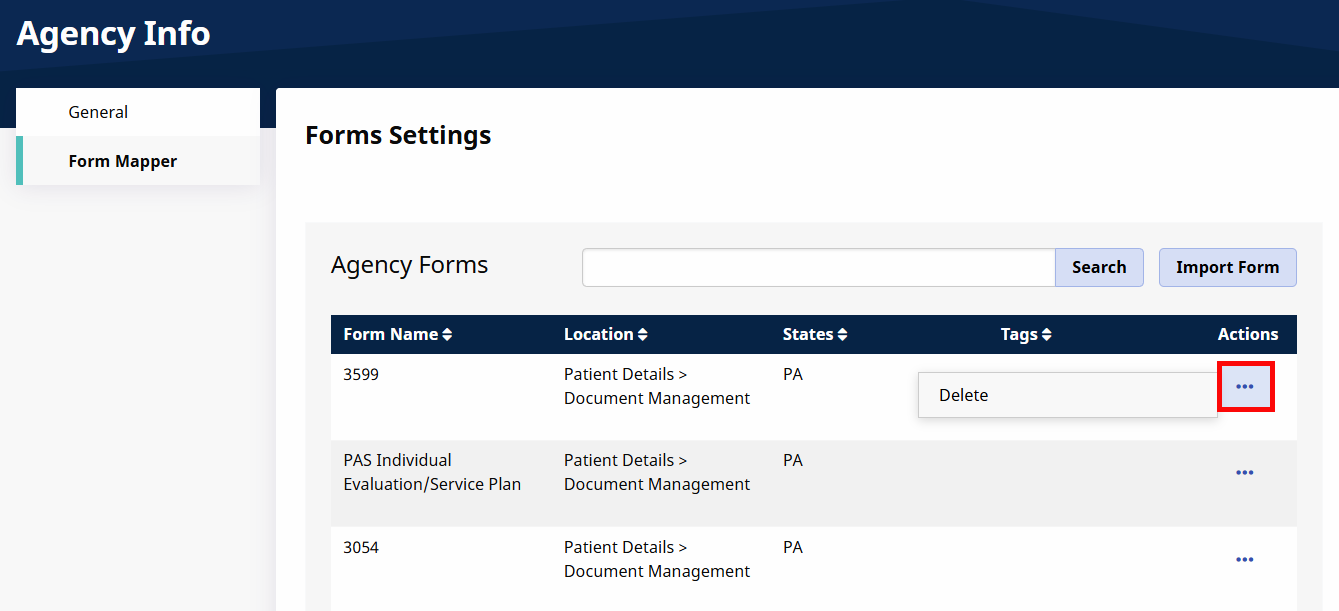Screen dimensions: 1339x611
Task: Sort by States arrows icon
Action: [843, 335]
